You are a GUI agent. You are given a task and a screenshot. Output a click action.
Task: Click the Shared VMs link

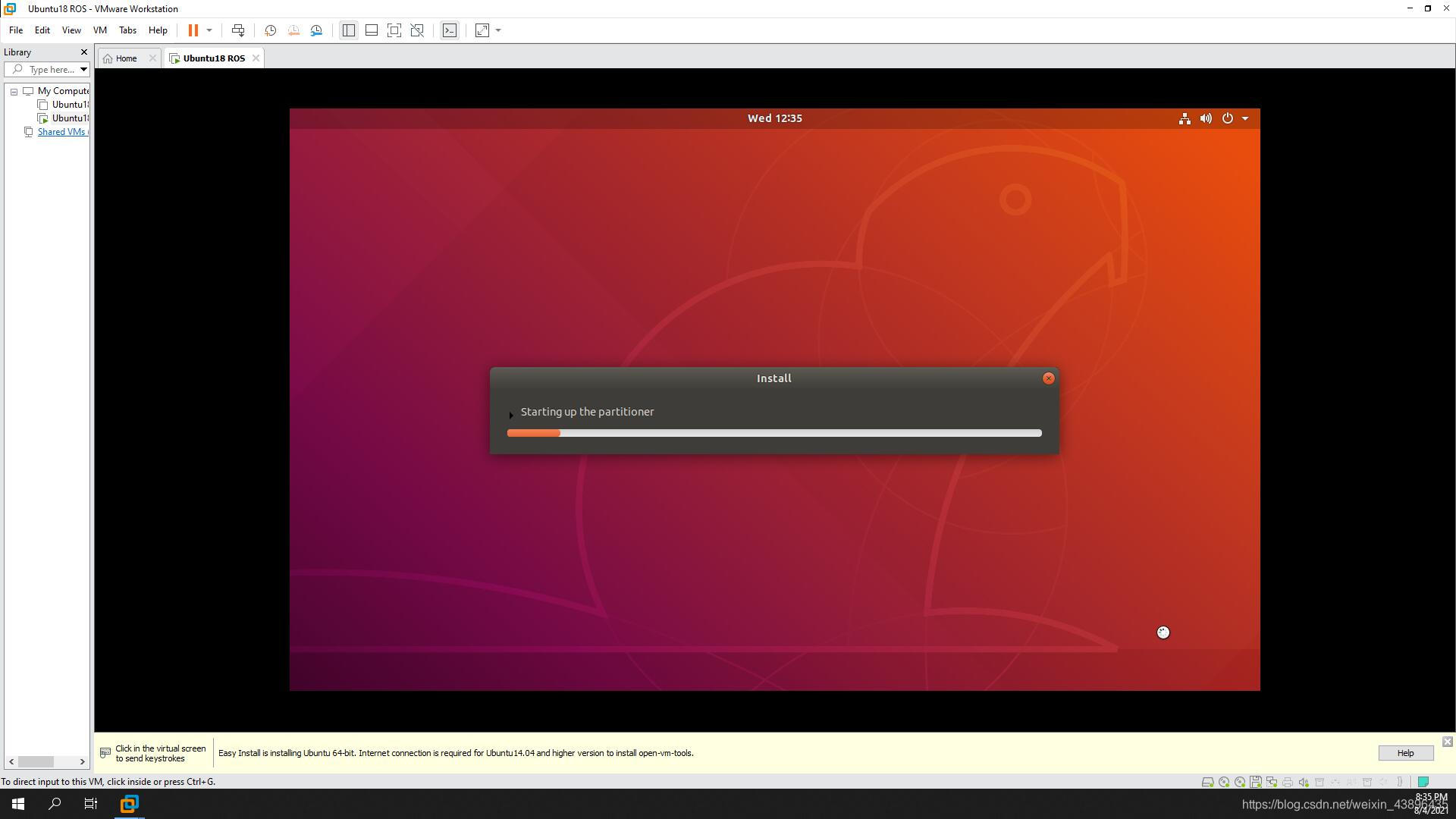pos(63,132)
